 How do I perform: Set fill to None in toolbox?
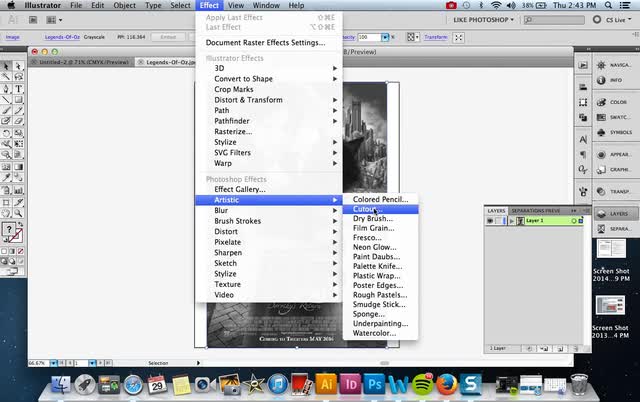20,251
